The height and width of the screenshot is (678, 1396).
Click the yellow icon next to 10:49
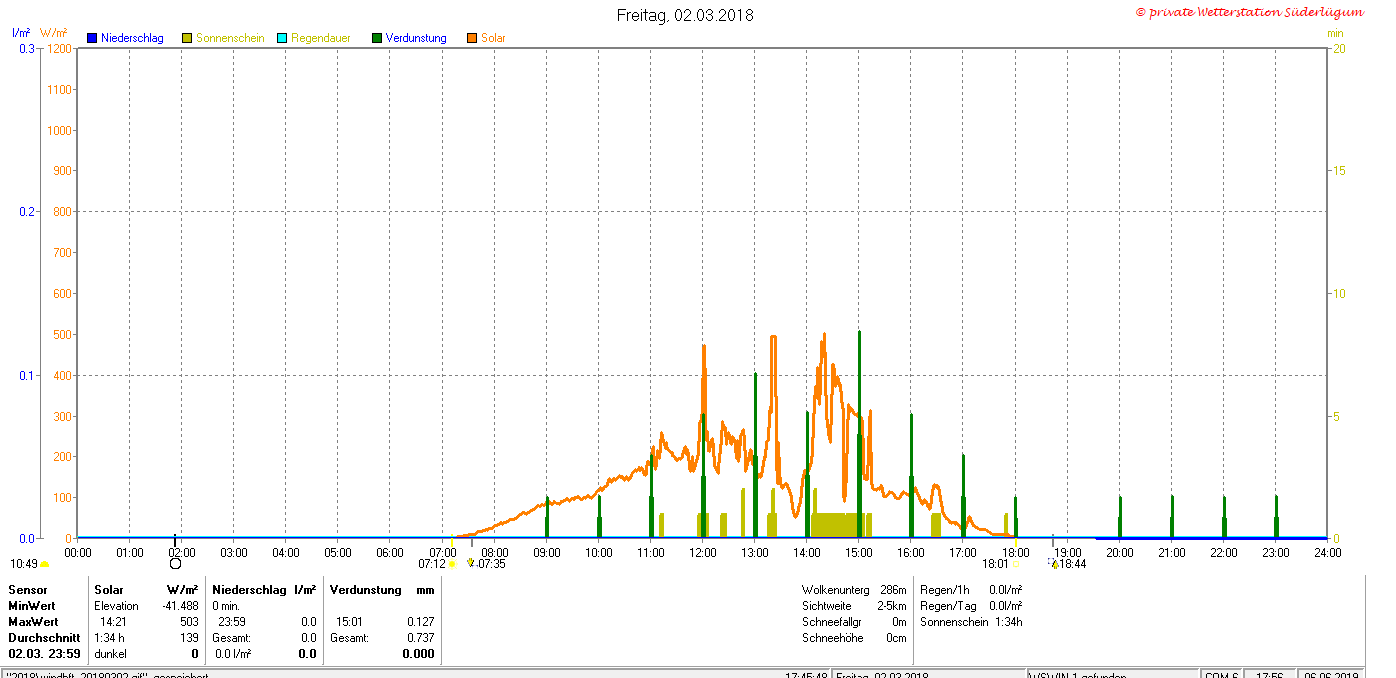(x=44, y=564)
